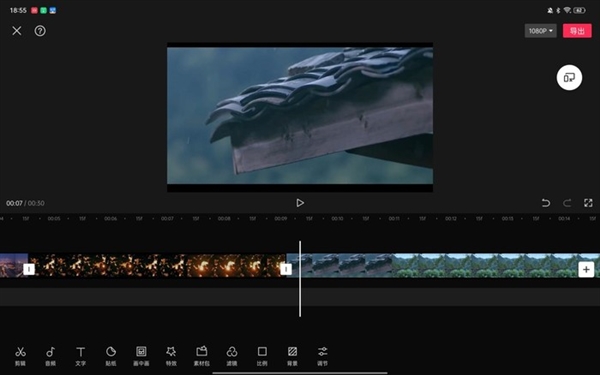Open the Sticker (贴纸) tool
The width and height of the screenshot is (600, 375).
click(x=111, y=356)
